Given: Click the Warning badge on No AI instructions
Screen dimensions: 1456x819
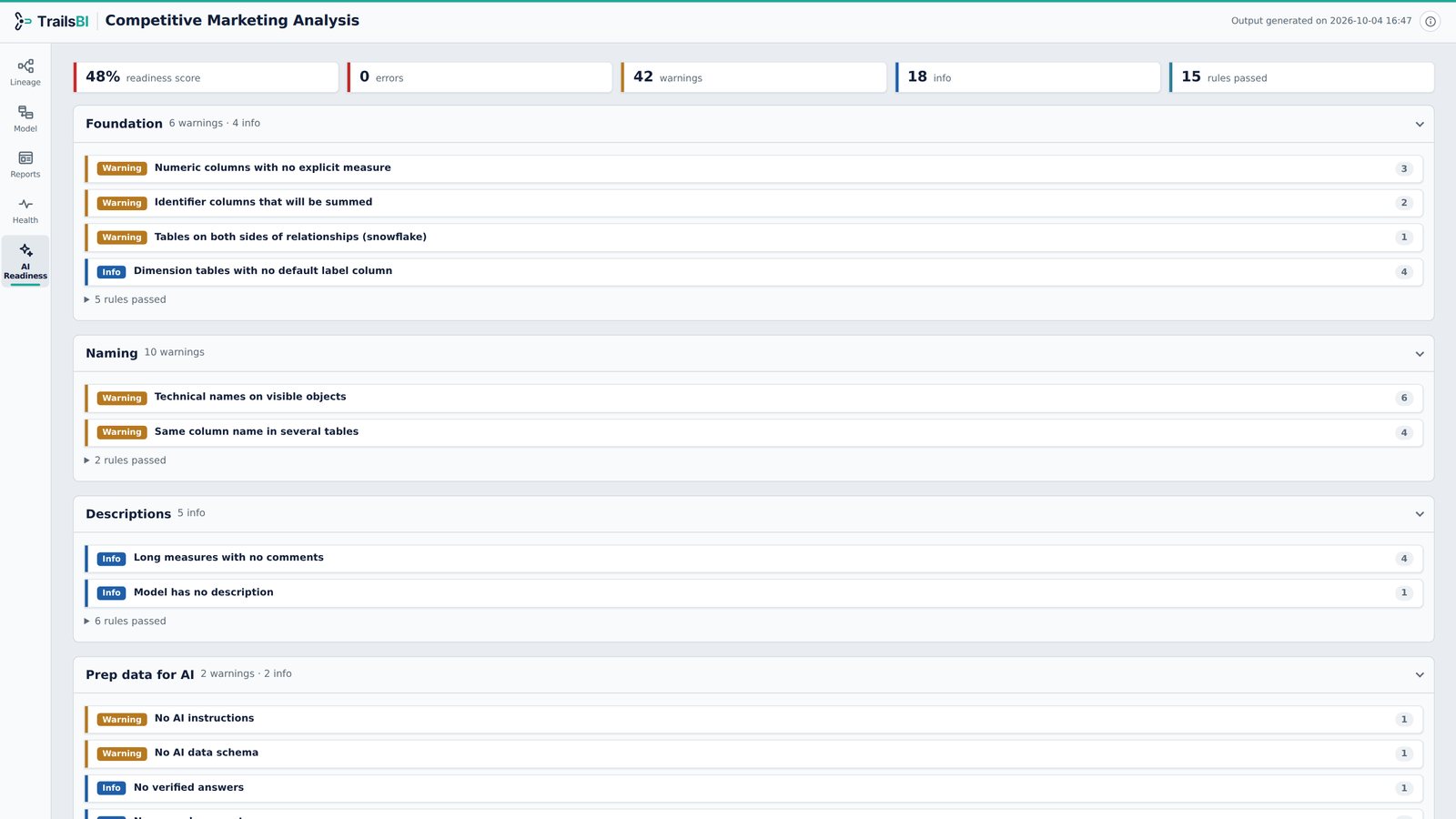Looking at the screenshot, I should tap(122, 720).
